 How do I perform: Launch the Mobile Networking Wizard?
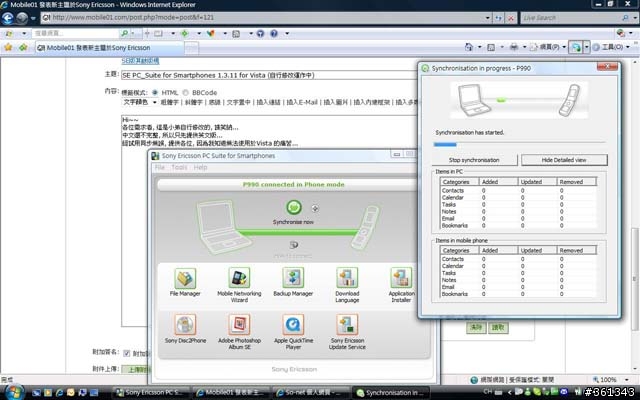coord(239,285)
